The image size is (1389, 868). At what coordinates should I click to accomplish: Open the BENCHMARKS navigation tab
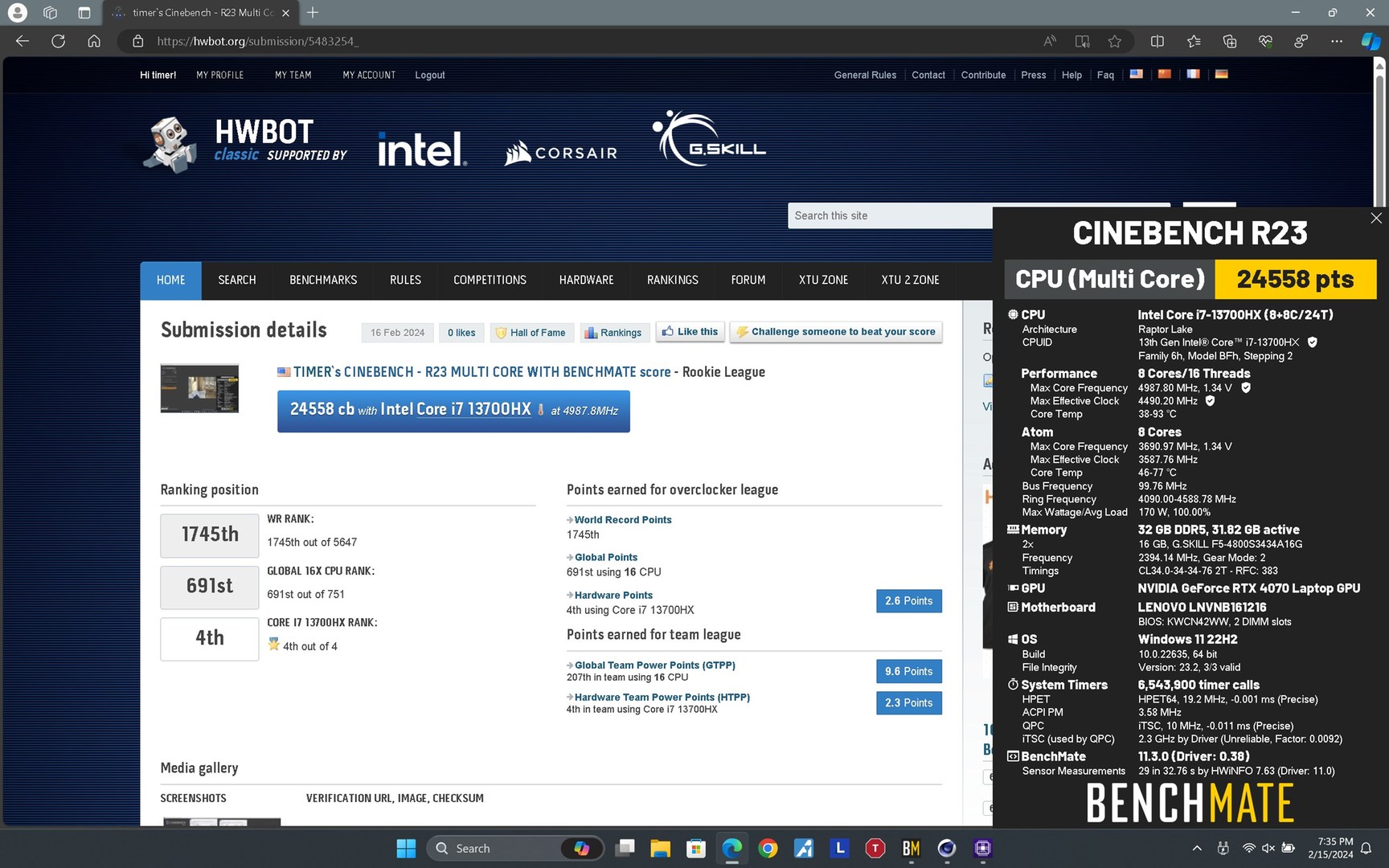(x=323, y=280)
